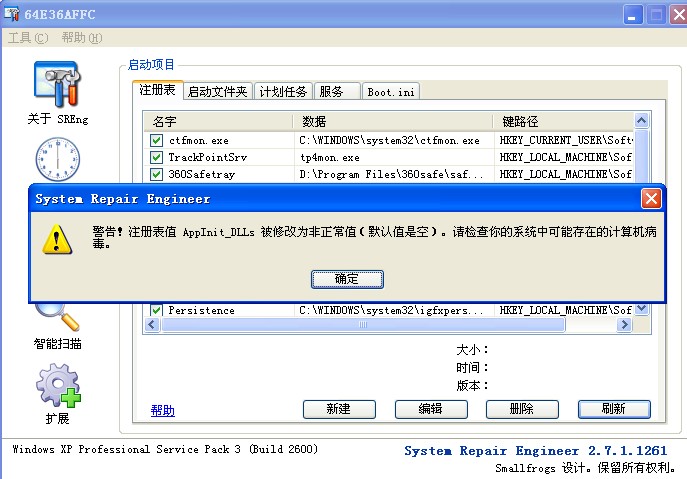Screen dimensions: 687x479
Task: Open the 智能扫描 magnifier icon
Action: (60, 317)
